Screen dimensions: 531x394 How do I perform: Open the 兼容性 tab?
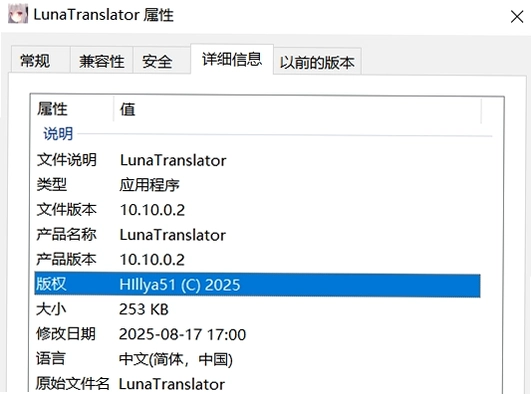coord(102,61)
